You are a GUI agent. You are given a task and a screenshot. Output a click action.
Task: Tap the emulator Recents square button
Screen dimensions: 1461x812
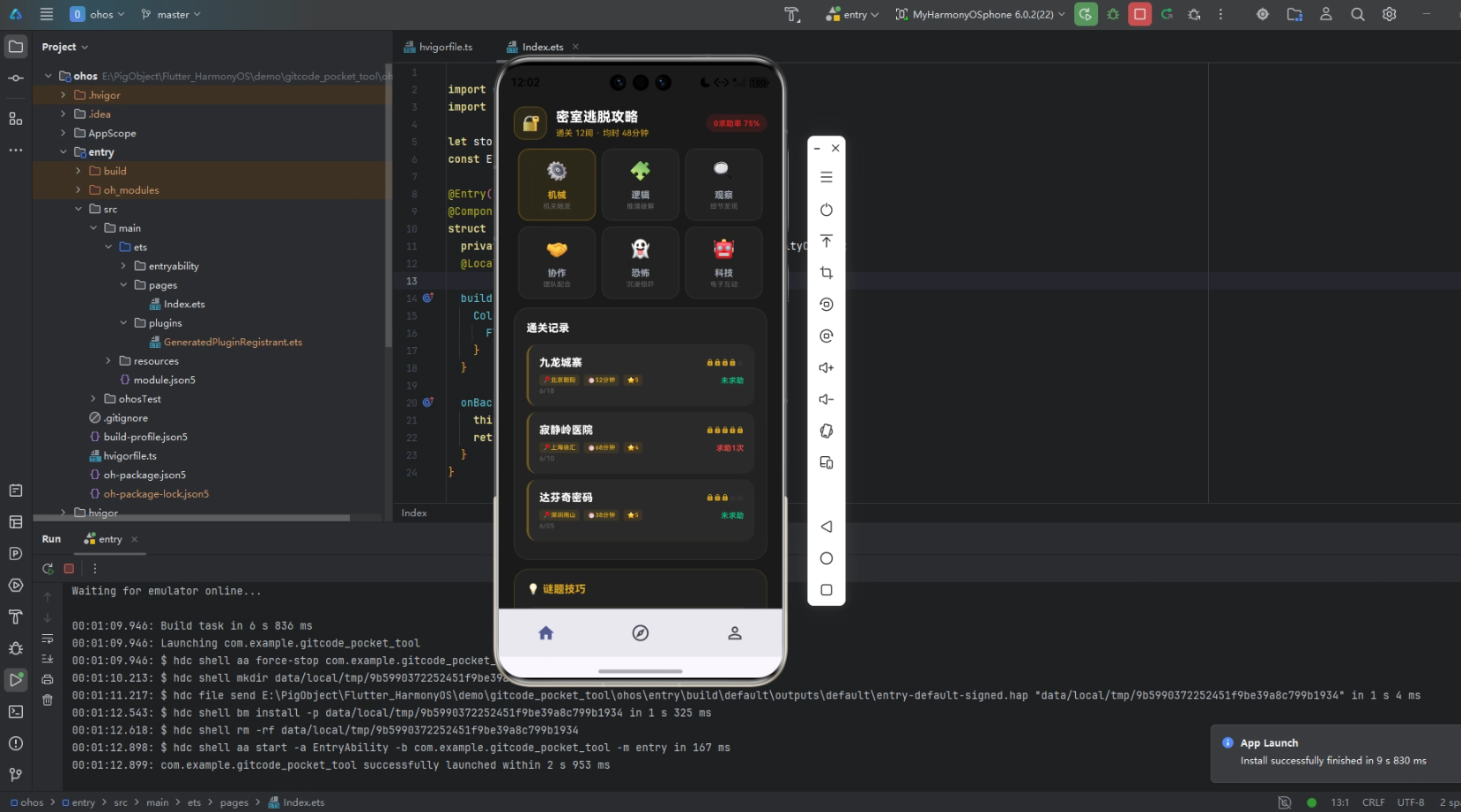(827, 590)
